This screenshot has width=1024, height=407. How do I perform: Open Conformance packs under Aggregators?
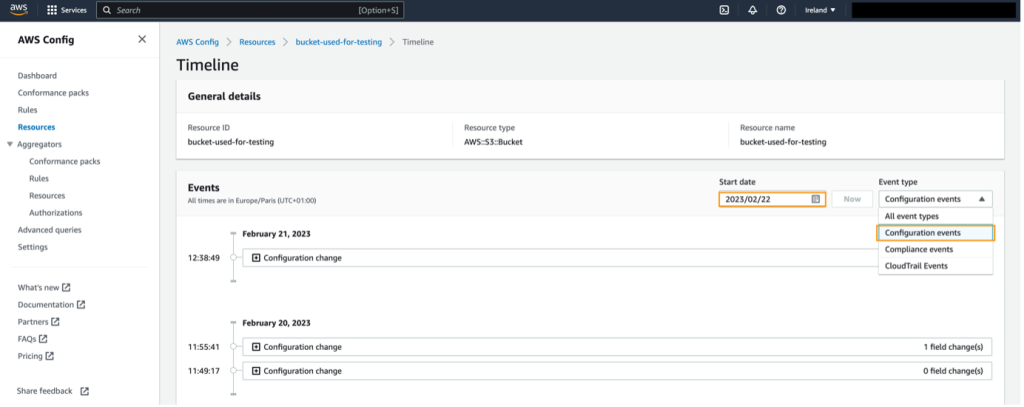pyautogui.click(x=65, y=161)
